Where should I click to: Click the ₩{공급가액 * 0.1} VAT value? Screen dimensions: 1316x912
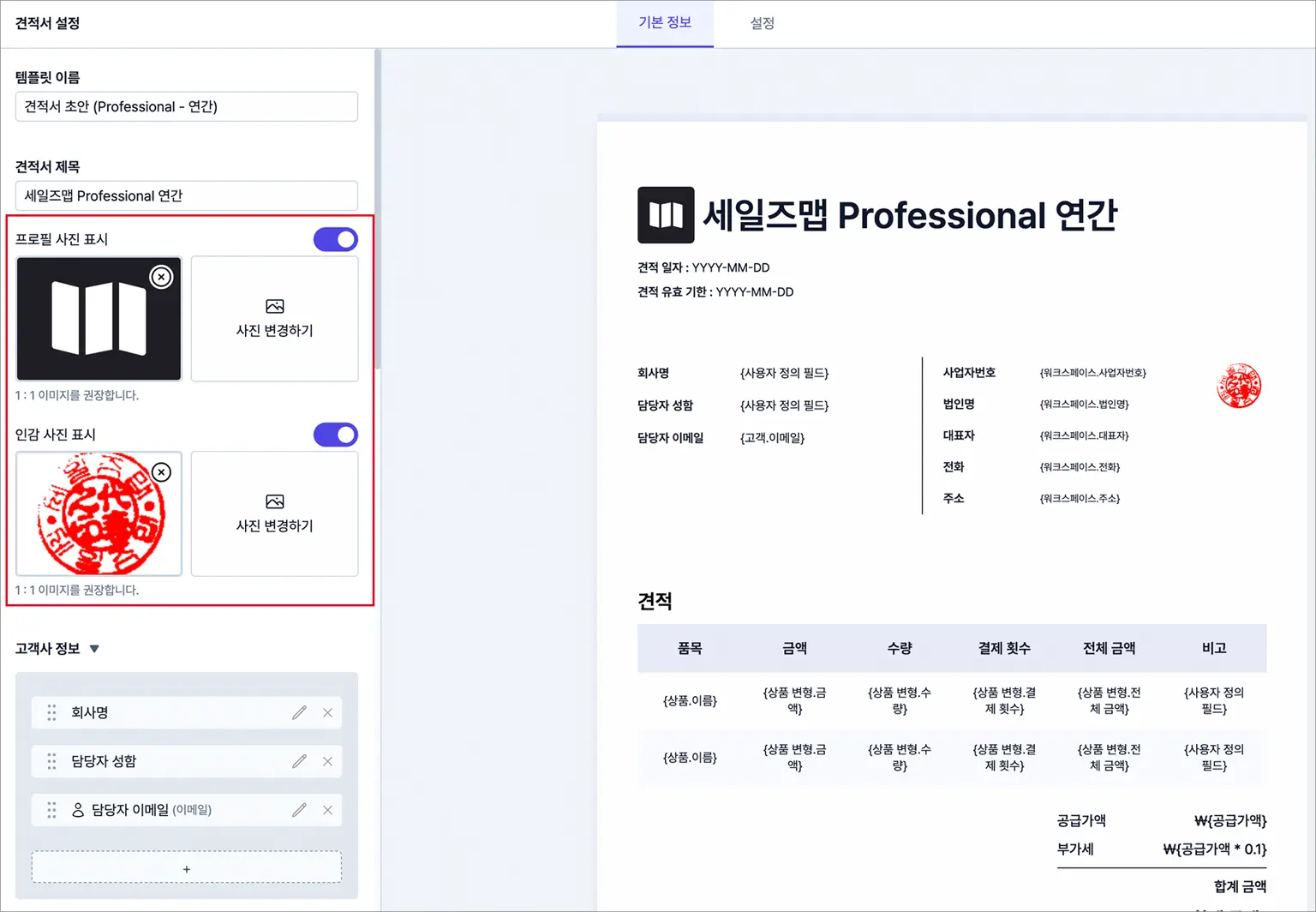pos(1215,849)
